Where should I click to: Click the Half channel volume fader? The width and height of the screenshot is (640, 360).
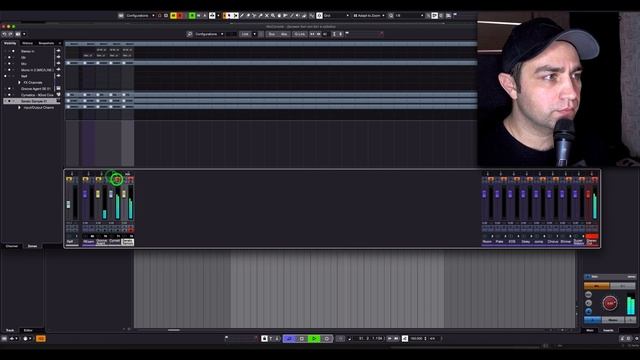click(x=69, y=204)
